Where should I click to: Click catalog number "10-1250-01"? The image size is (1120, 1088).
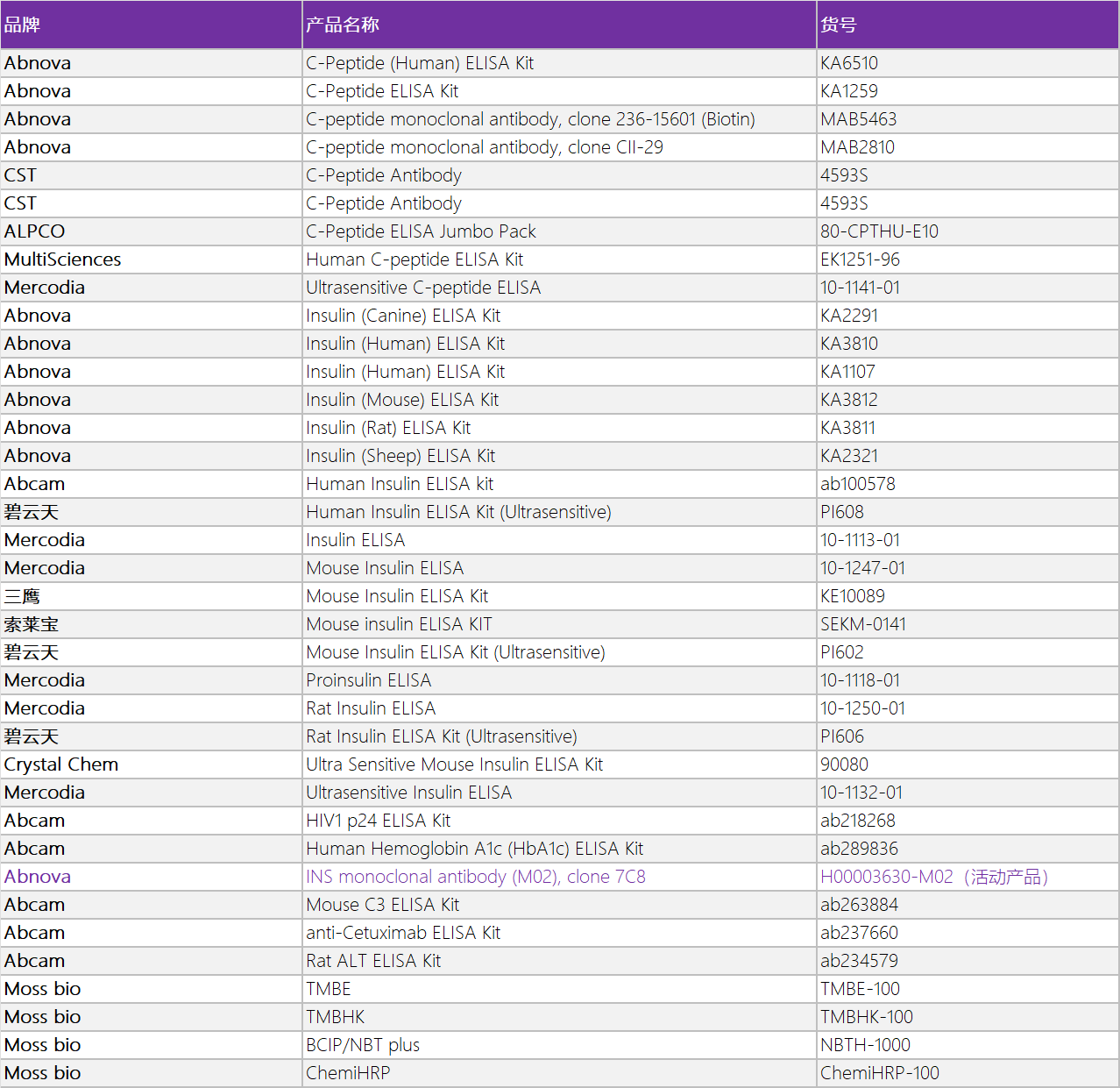pos(863,708)
